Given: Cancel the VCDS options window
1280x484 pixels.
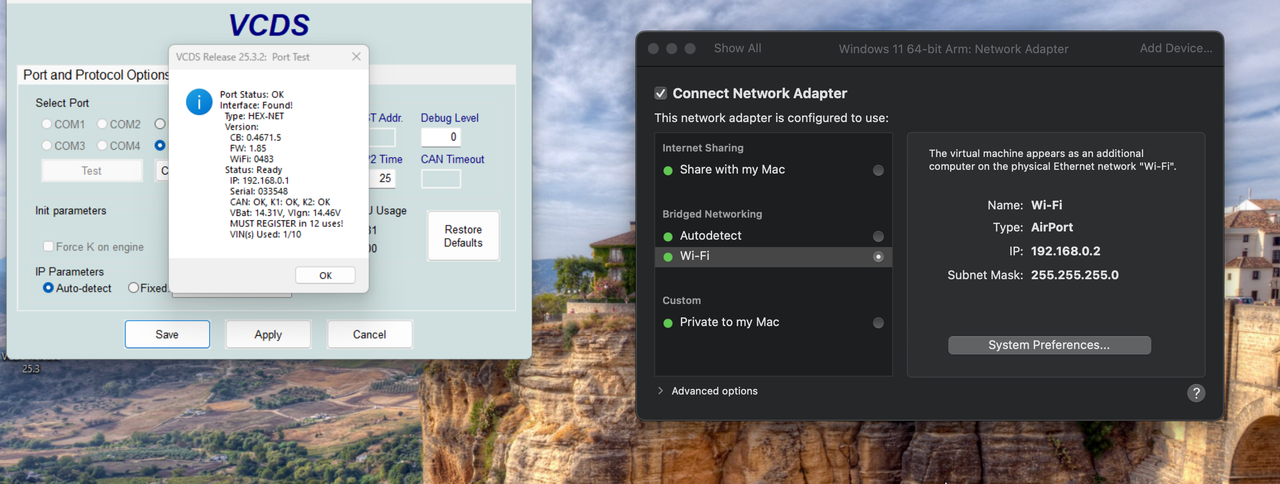Looking at the screenshot, I should (x=370, y=334).
